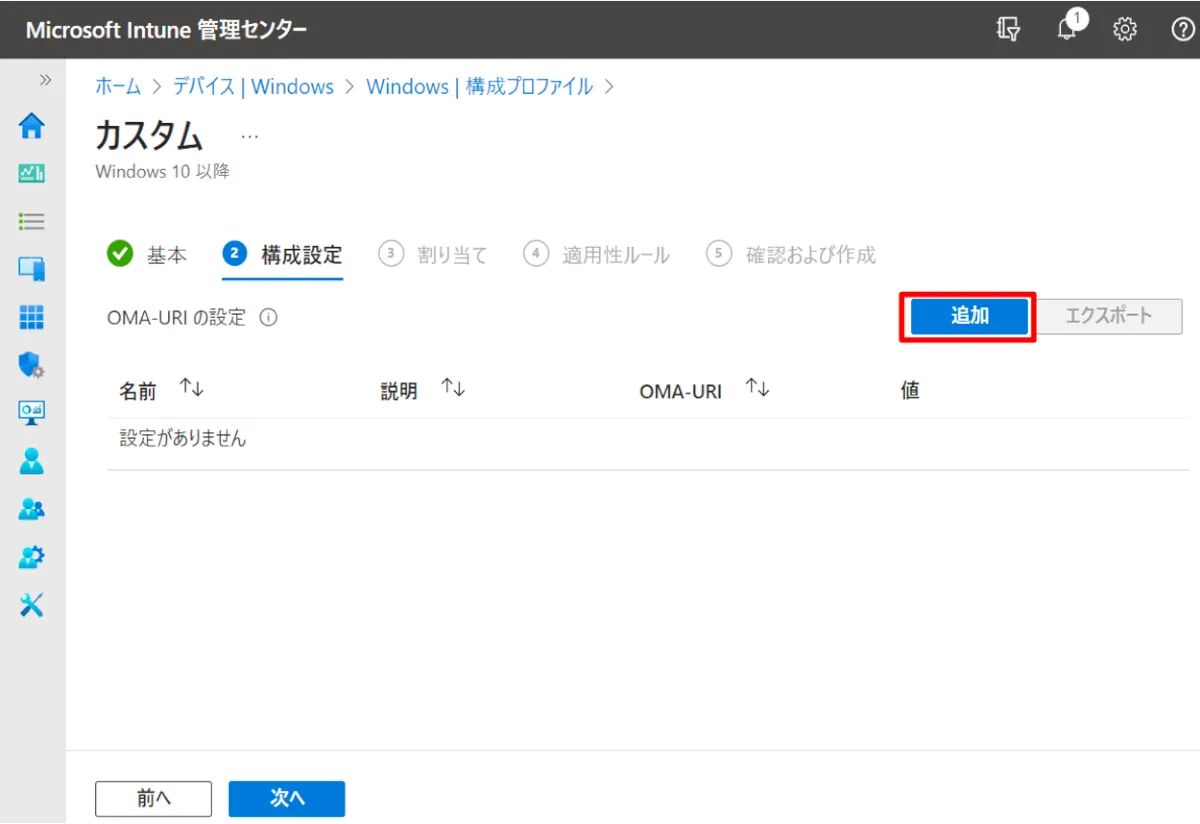Image resolution: width=1200 pixels, height=824 pixels.
Task: Switch to the 基本 step tab
Action: click(x=147, y=255)
